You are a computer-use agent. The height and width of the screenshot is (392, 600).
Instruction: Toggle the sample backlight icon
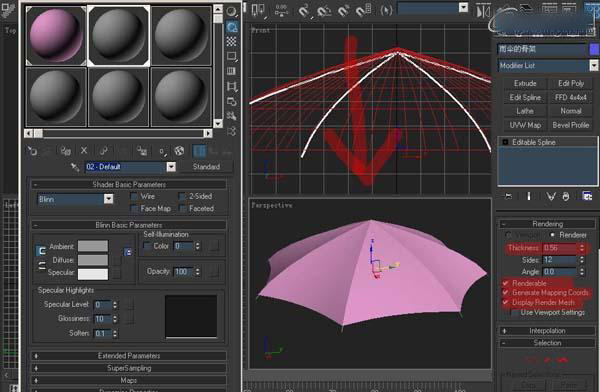pos(232,27)
